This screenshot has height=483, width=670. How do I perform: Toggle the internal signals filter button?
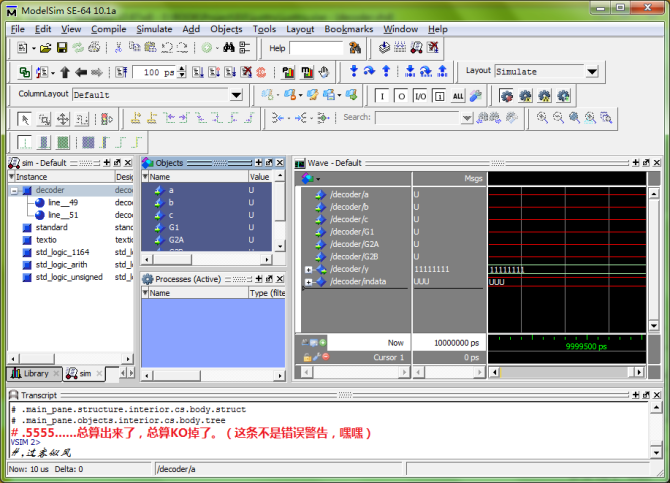coord(439,96)
